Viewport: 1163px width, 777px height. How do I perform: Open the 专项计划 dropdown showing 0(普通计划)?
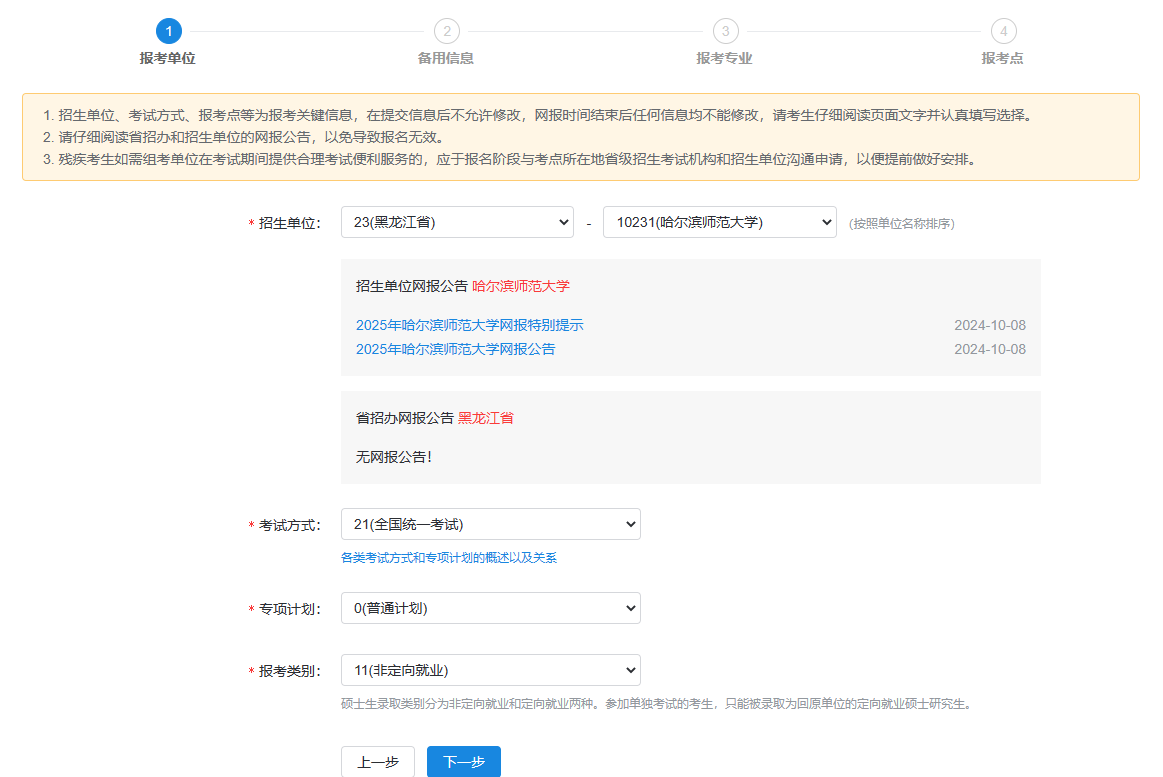click(490, 607)
